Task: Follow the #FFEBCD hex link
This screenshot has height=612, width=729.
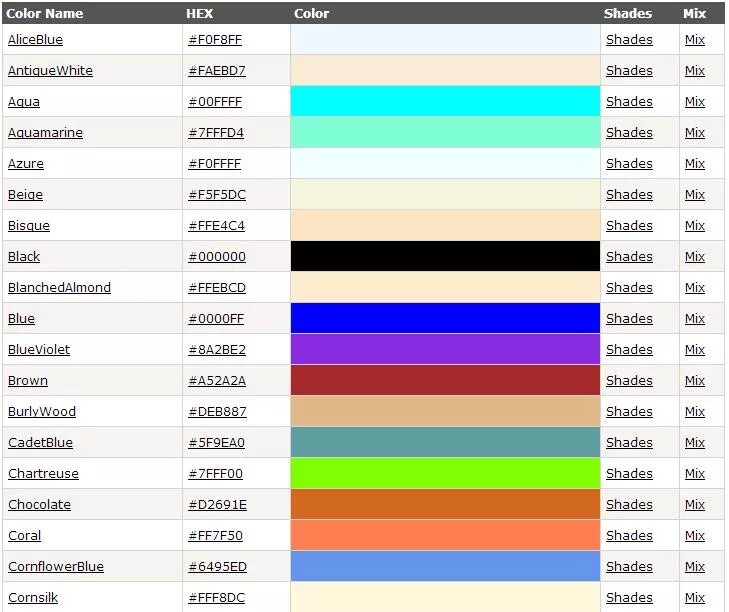Action: click(217, 287)
